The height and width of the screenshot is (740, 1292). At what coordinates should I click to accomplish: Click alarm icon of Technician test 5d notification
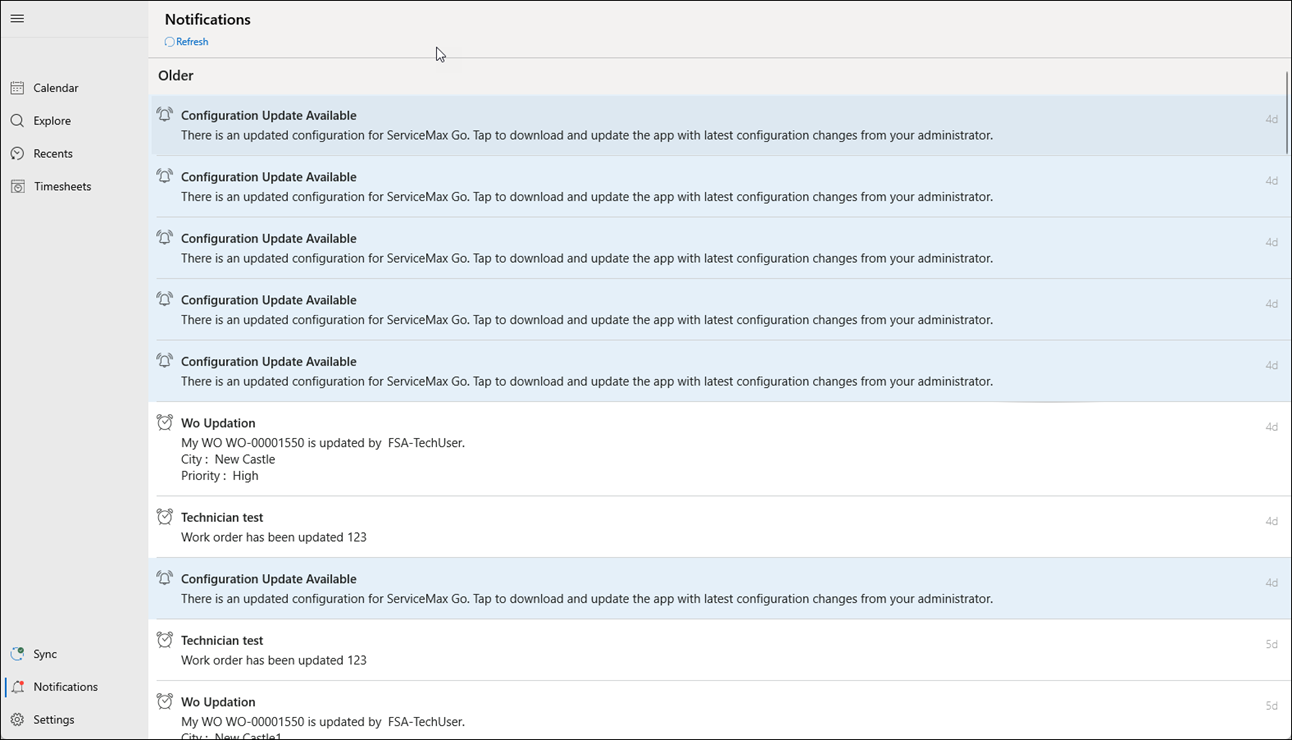[165, 640]
